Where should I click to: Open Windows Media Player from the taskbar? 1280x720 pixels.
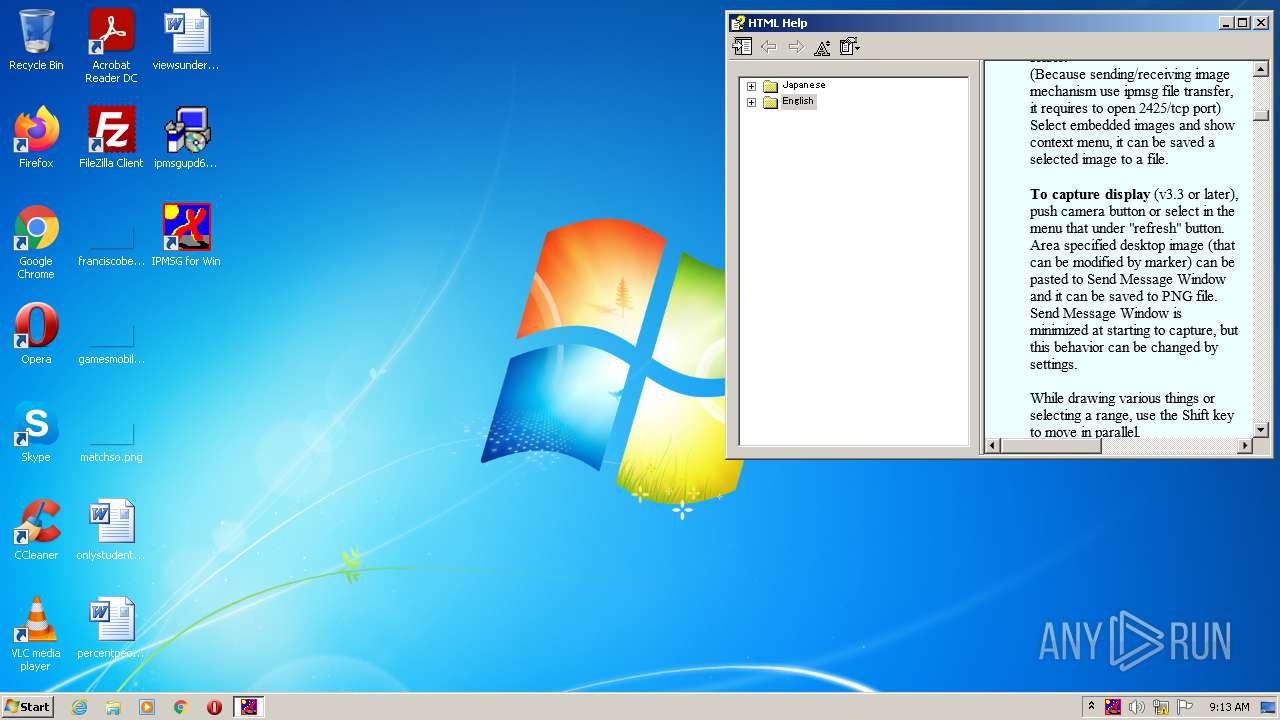[147, 707]
